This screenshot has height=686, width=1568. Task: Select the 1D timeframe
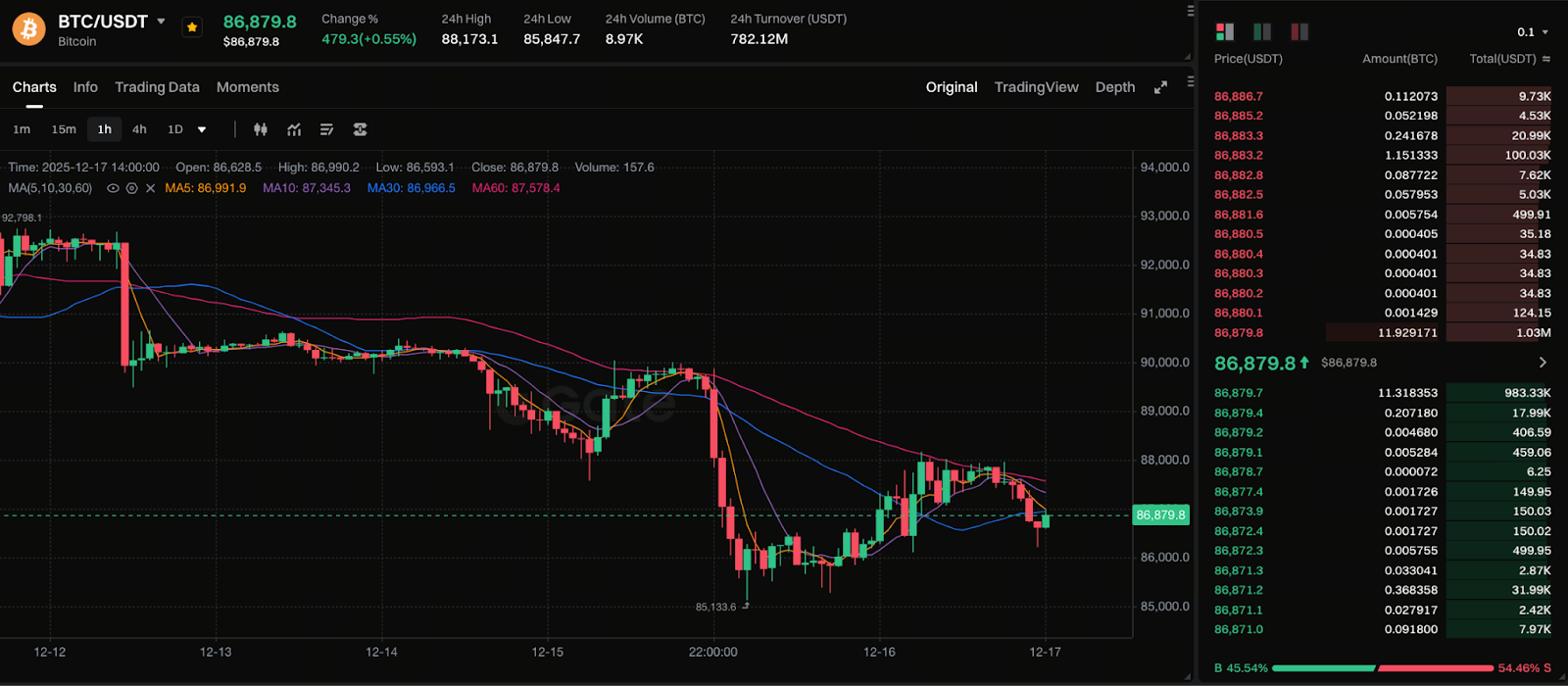(175, 129)
